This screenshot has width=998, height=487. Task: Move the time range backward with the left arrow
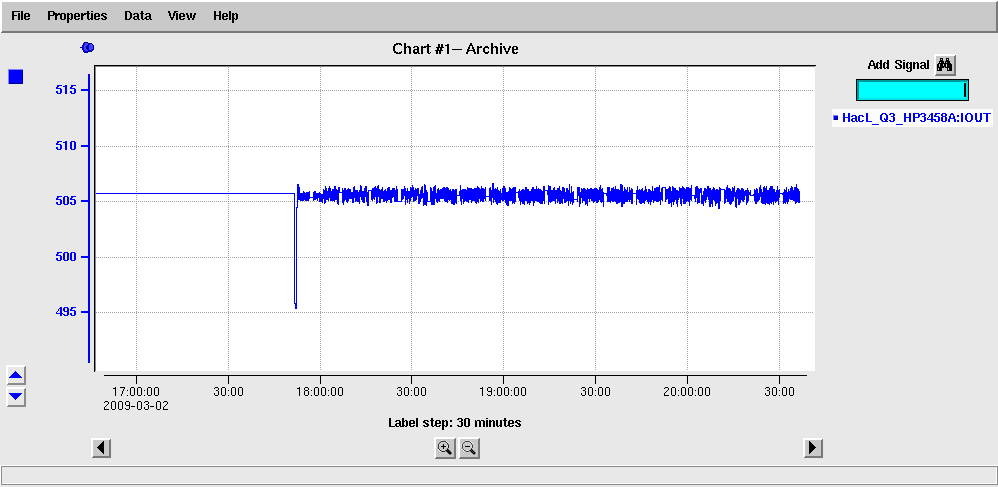pyautogui.click(x=101, y=448)
